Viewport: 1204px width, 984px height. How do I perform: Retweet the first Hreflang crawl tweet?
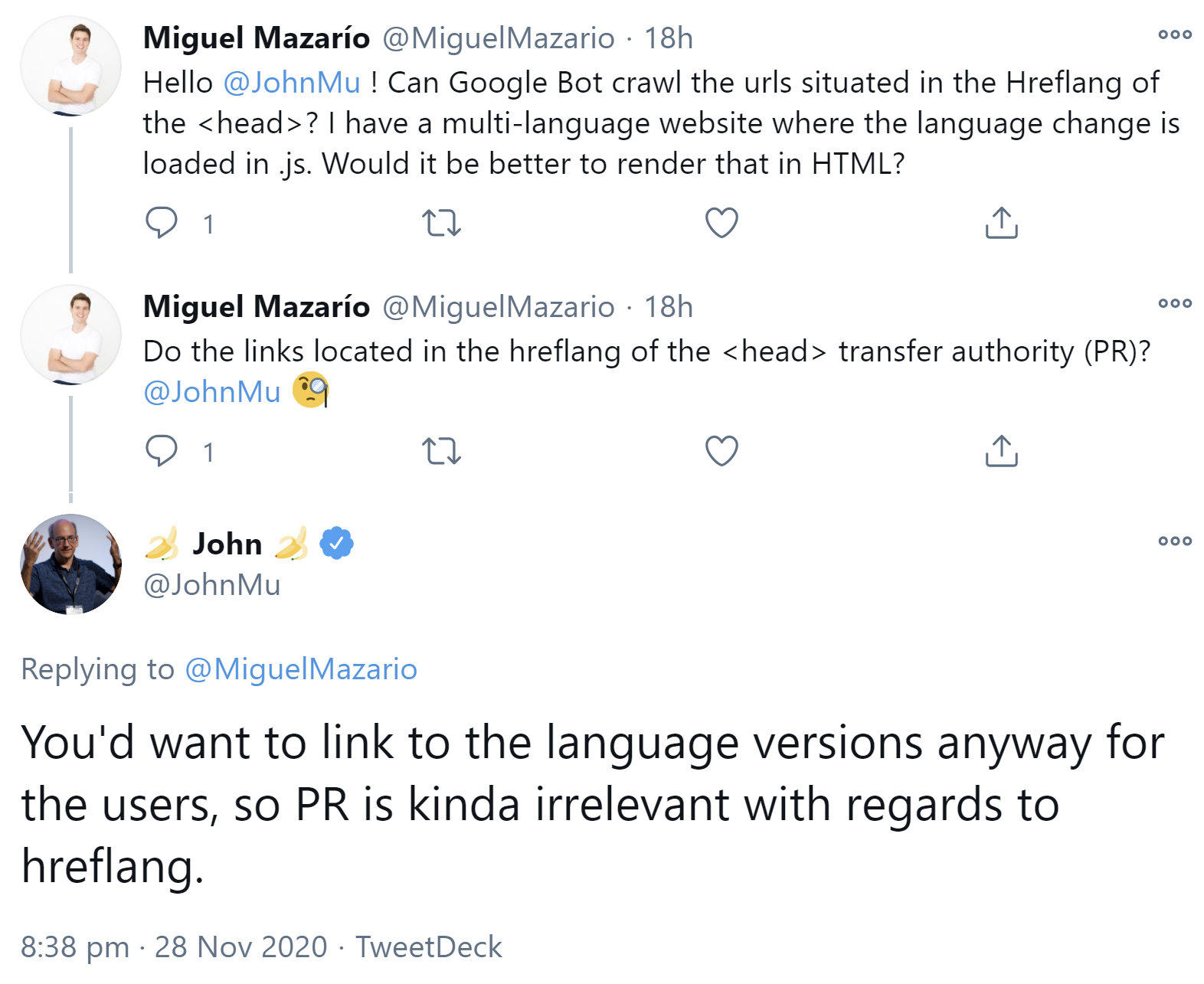pyautogui.click(x=441, y=223)
